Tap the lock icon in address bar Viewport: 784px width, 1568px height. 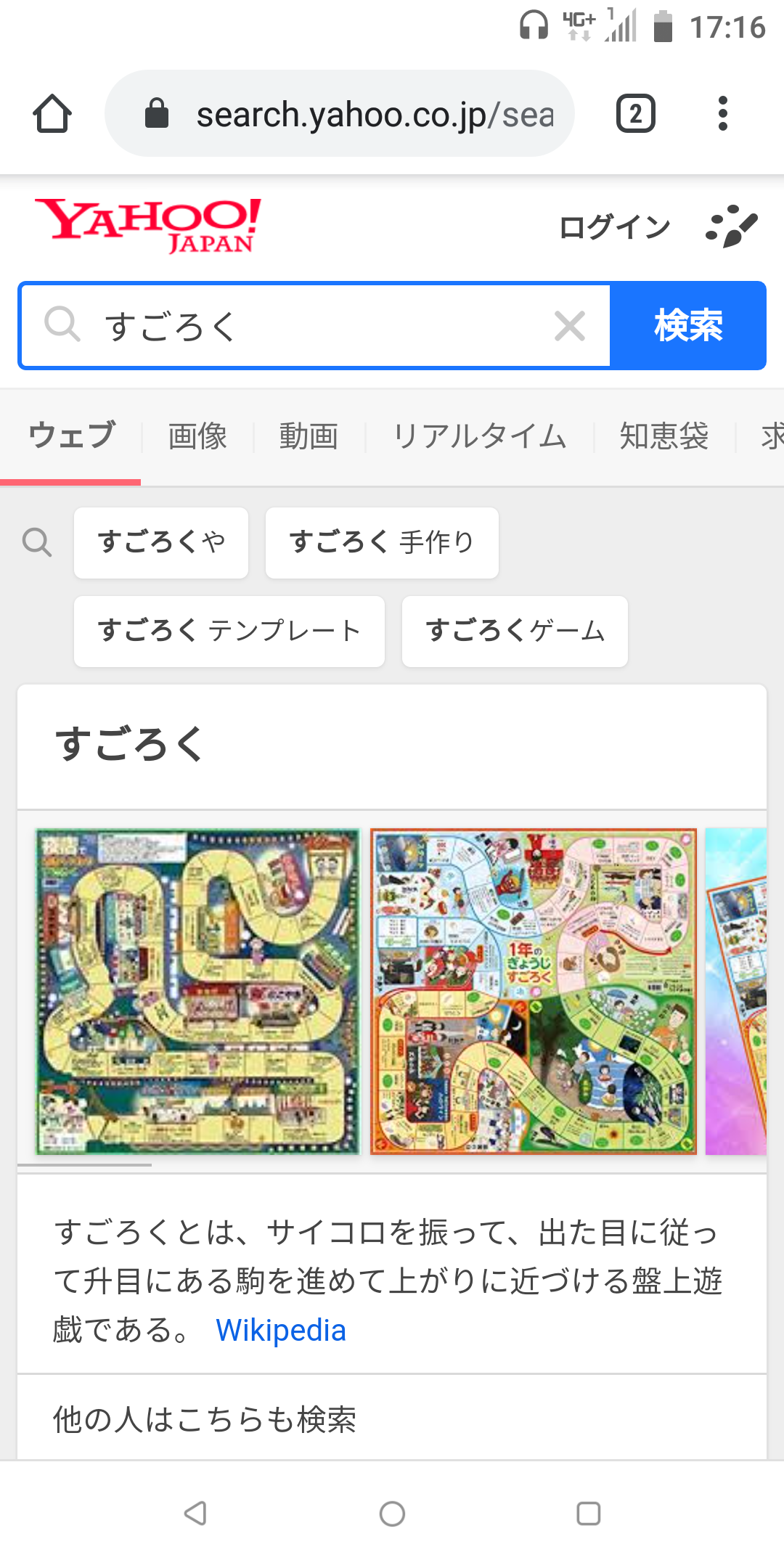tap(157, 114)
